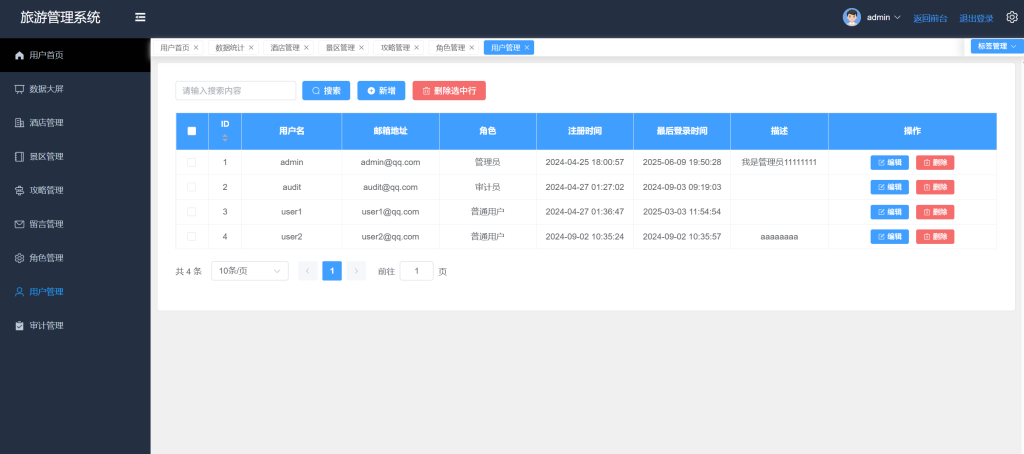Check the checkbox for the audit row
Viewport: 1024px width, 454px height.
(191, 187)
